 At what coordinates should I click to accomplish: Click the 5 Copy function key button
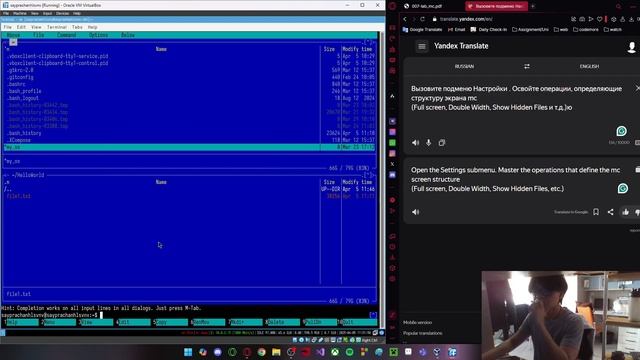(x=171, y=322)
